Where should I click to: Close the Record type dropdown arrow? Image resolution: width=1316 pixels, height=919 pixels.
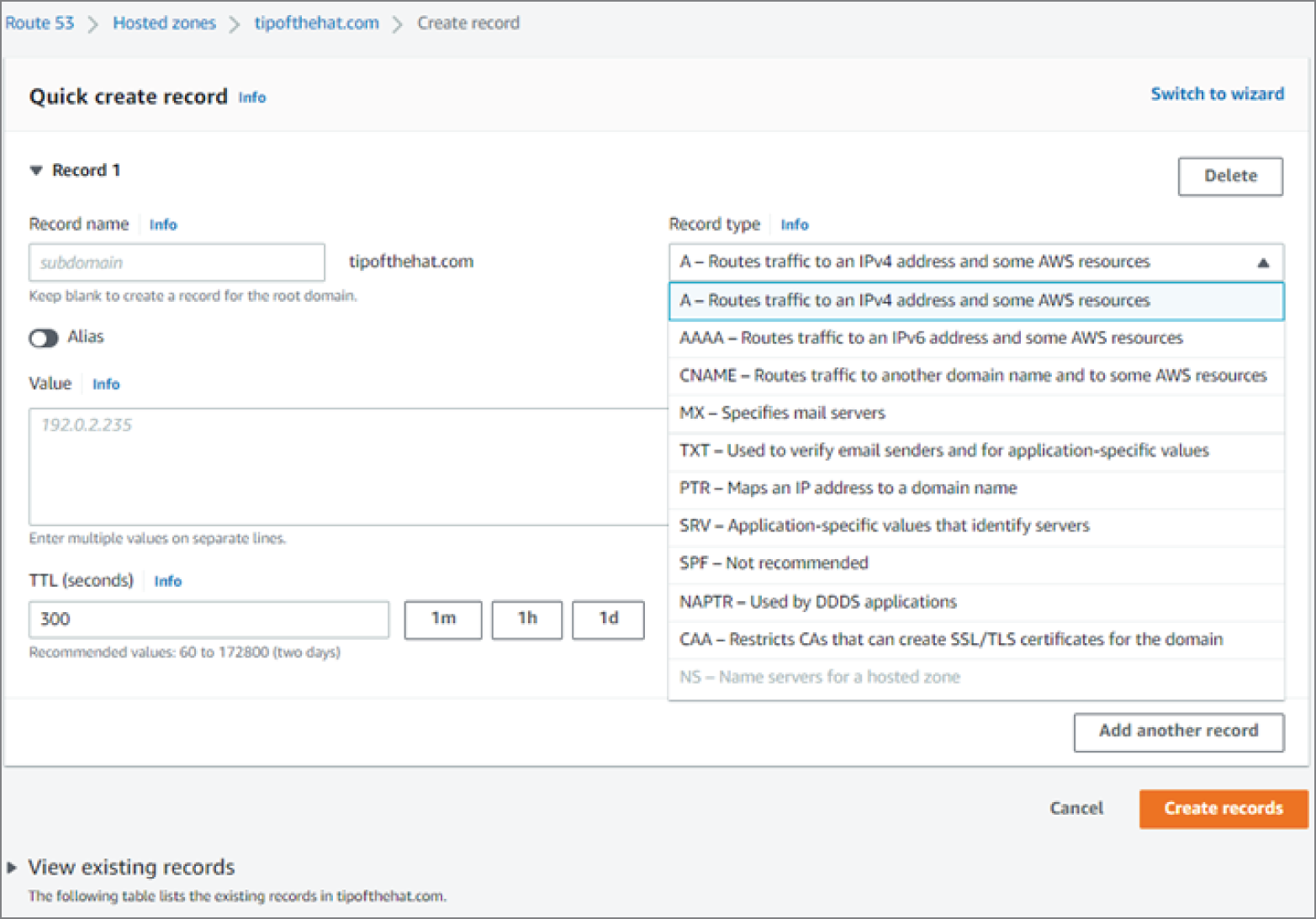[1262, 262]
